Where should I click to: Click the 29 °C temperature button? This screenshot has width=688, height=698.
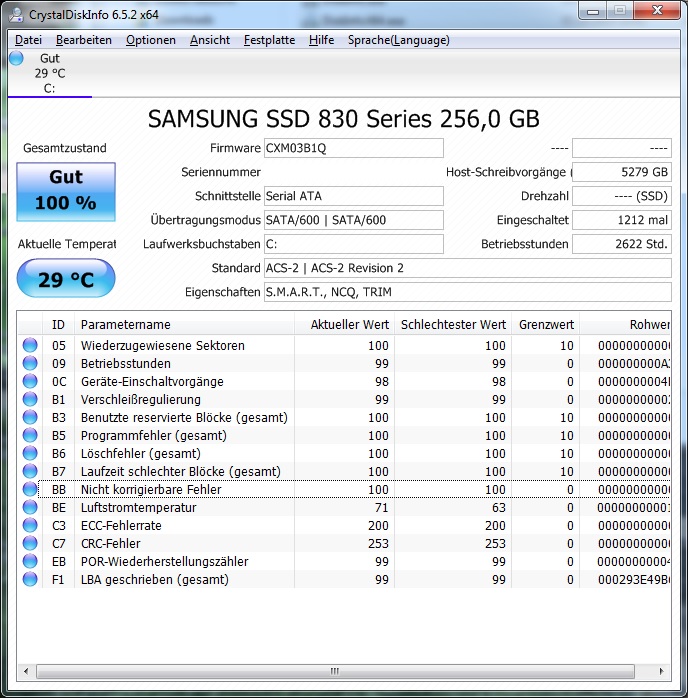[66, 279]
